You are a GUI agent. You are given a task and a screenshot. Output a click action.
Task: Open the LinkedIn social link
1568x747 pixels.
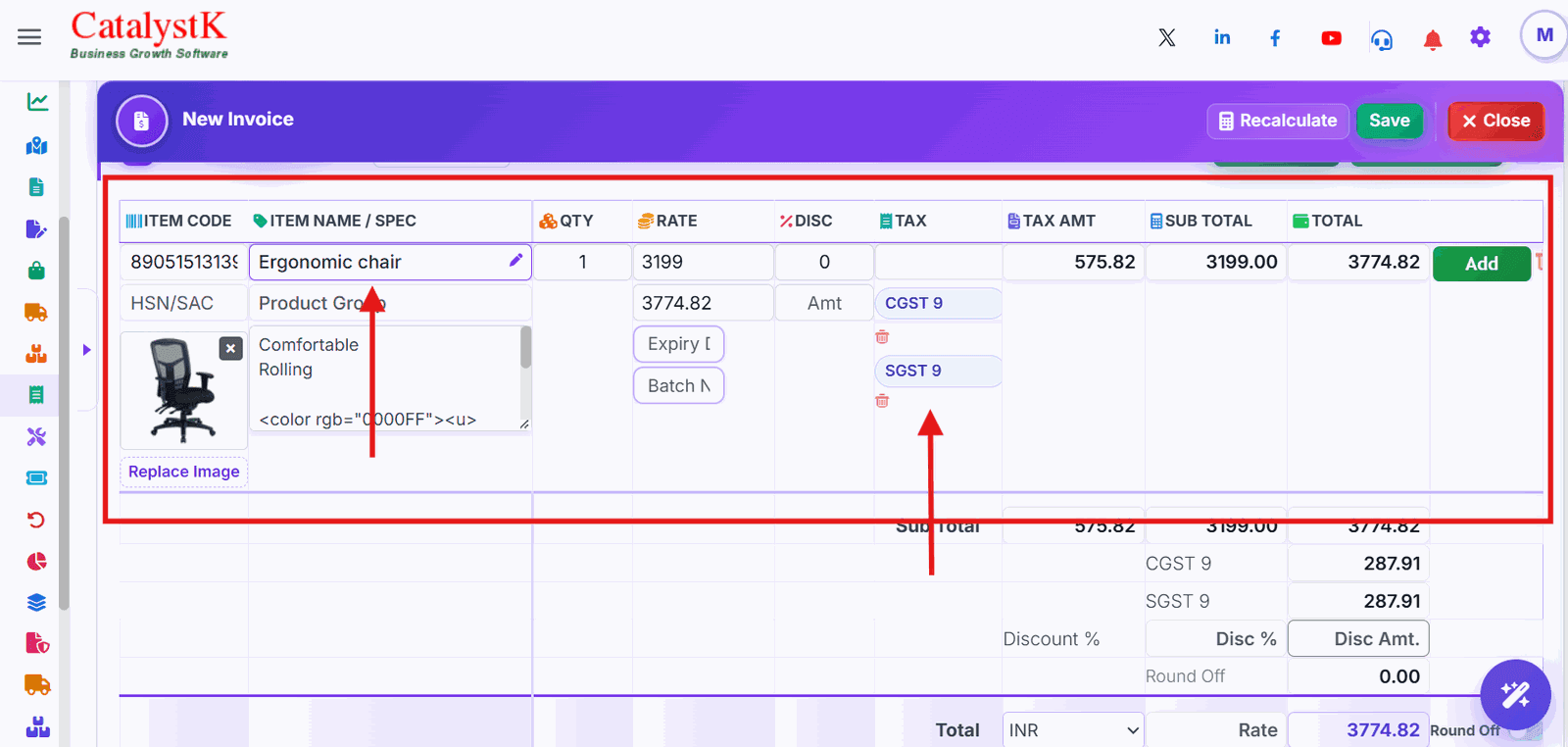click(x=1222, y=37)
